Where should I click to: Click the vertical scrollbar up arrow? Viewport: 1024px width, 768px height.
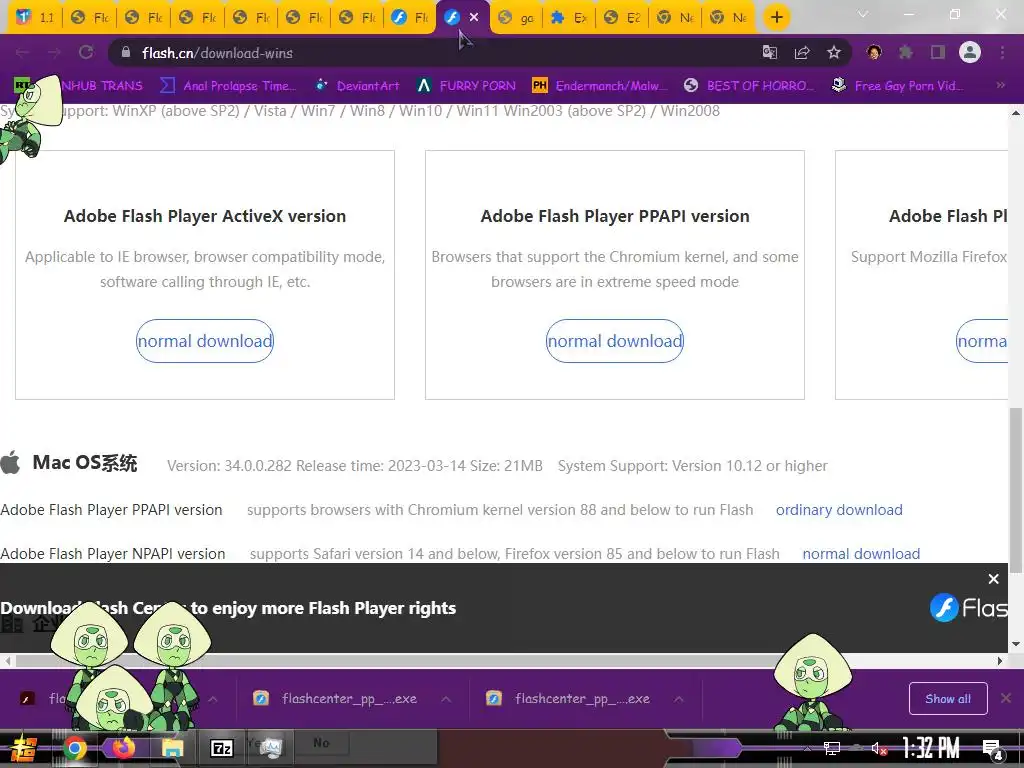click(x=1016, y=112)
